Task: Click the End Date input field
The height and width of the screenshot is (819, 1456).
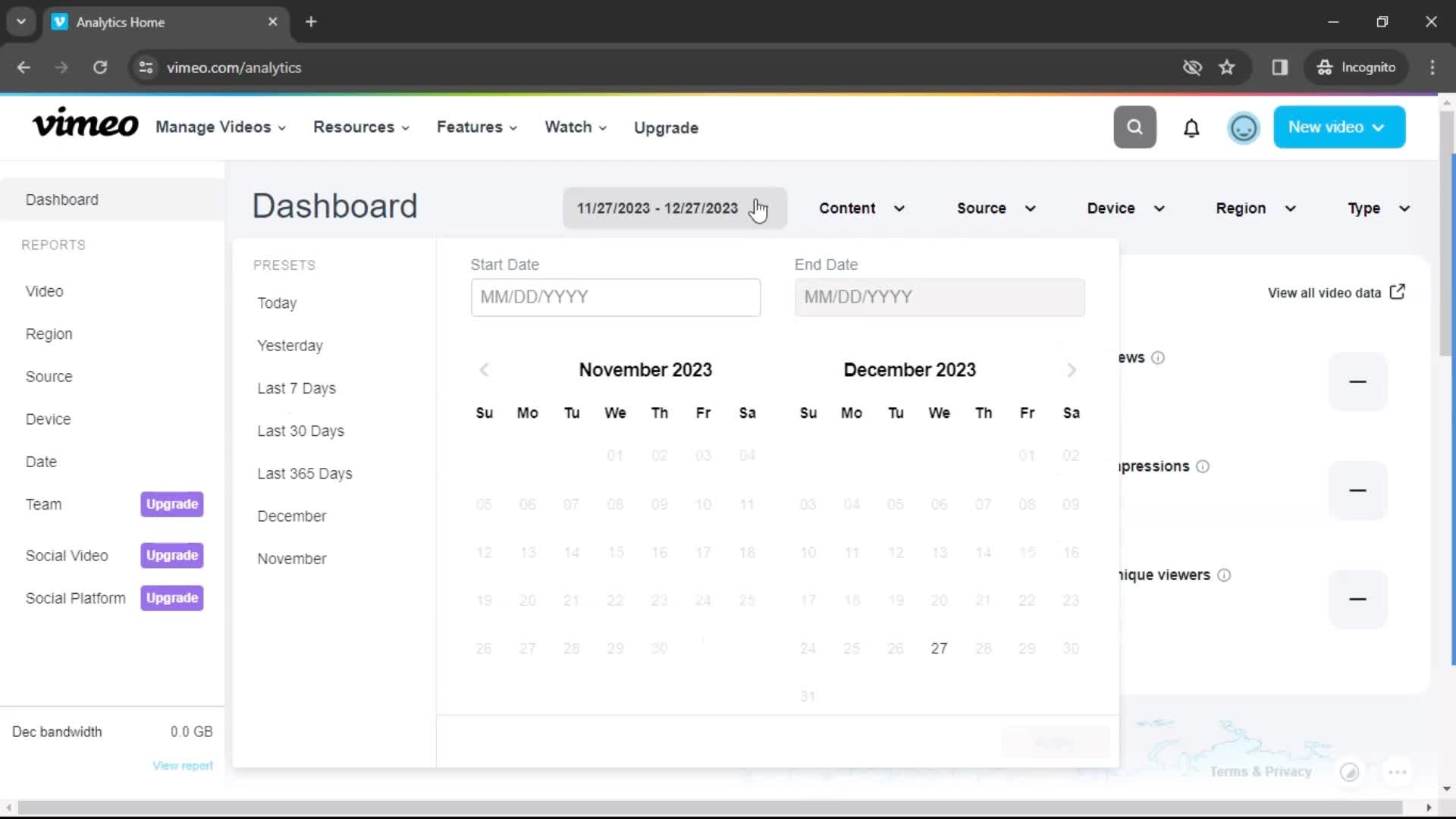Action: 939,297
